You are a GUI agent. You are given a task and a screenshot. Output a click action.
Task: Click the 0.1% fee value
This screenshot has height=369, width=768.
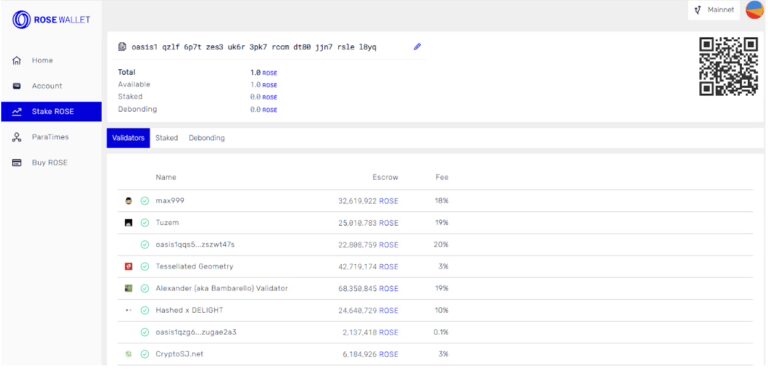(x=441, y=332)
